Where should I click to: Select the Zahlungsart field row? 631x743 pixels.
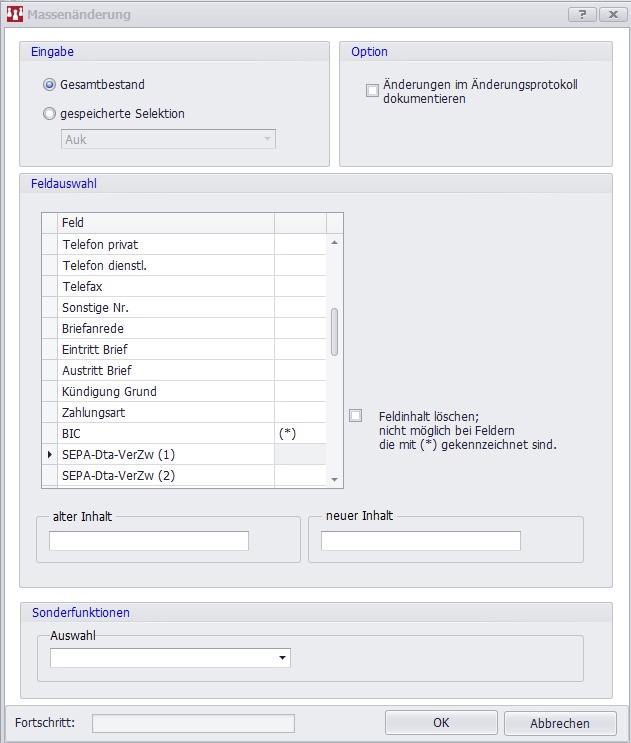pos(166,412)
